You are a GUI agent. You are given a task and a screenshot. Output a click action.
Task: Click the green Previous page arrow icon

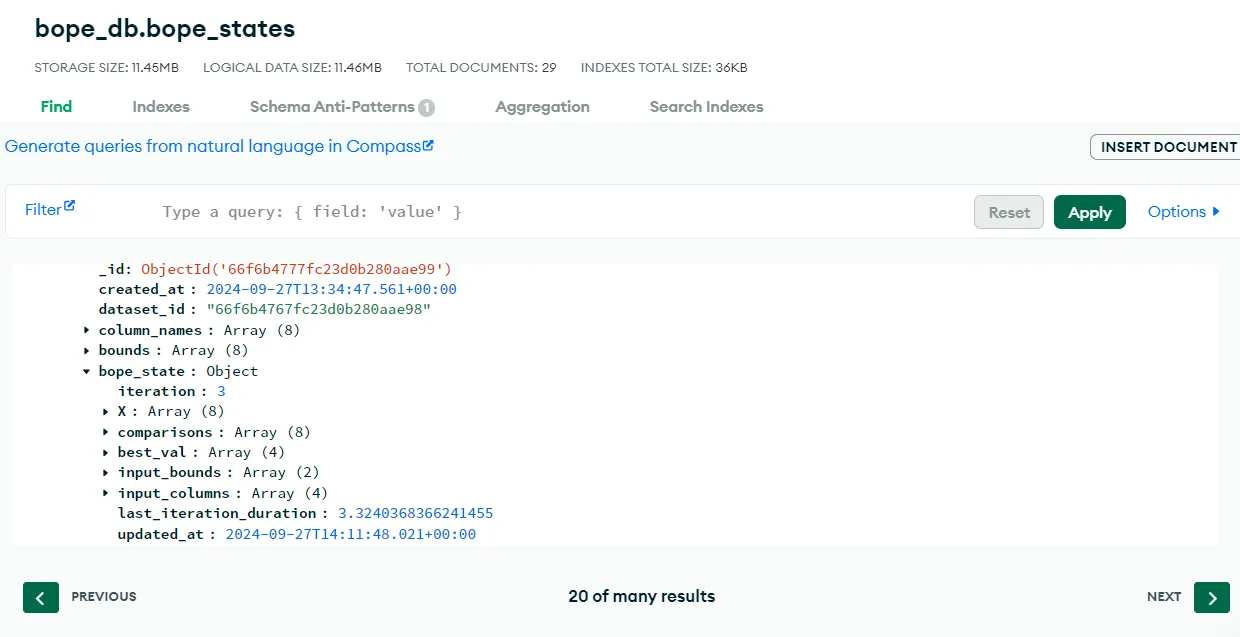pyautogui.click(x=41, y=597)
